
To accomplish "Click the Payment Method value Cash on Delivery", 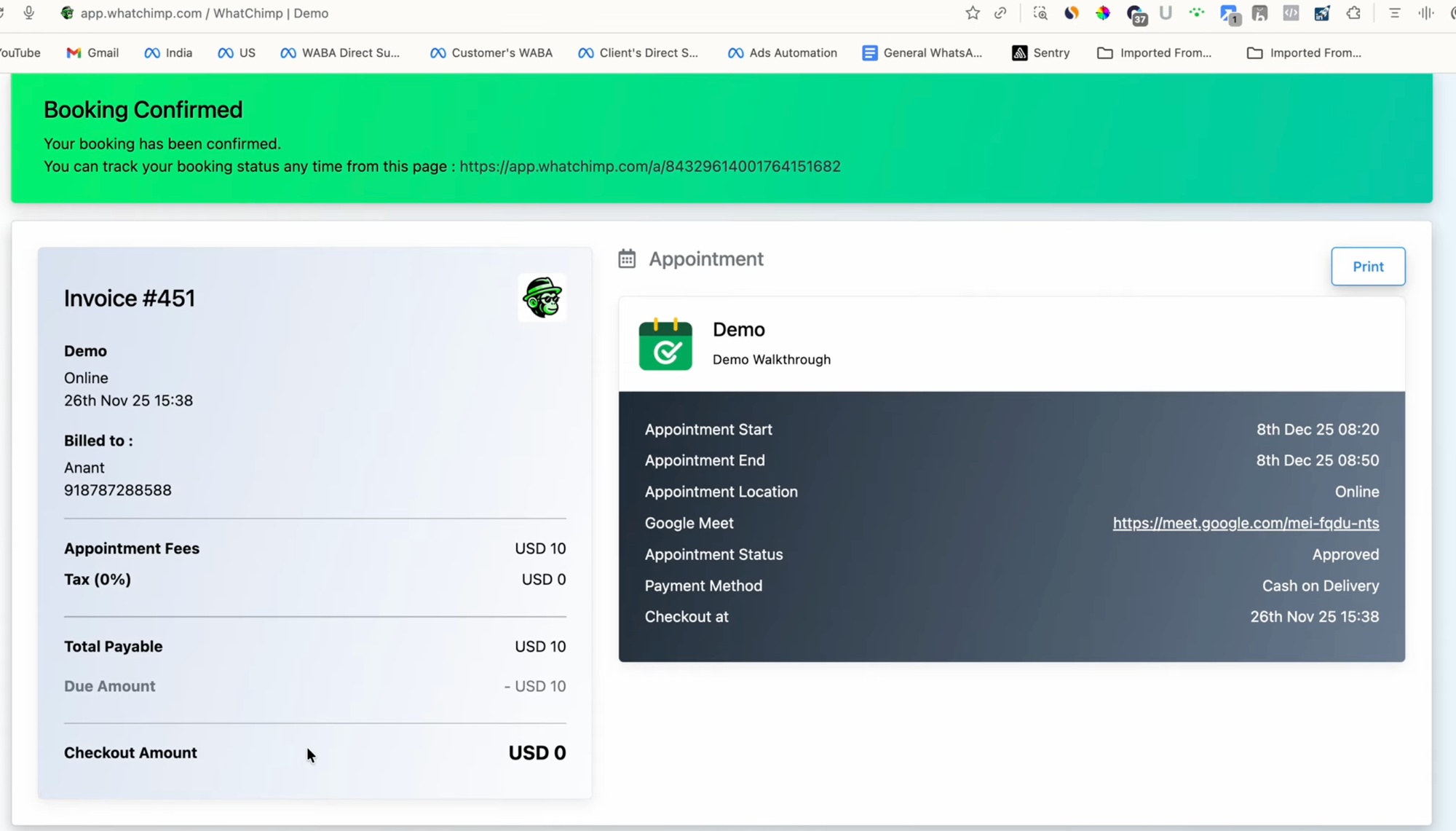I will (x=1321, y=586).
